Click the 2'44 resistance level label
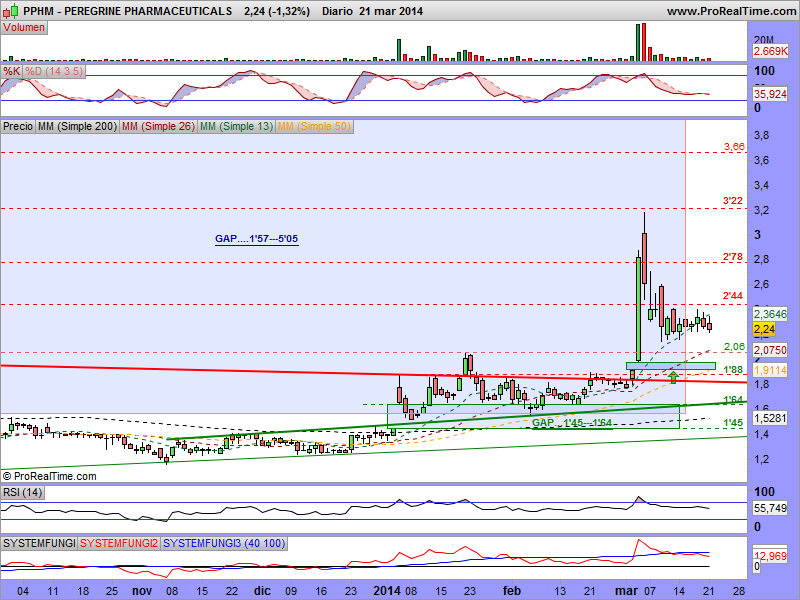This screenshot has width=800, height=600. pyautogui.click(x=733, y=295)
